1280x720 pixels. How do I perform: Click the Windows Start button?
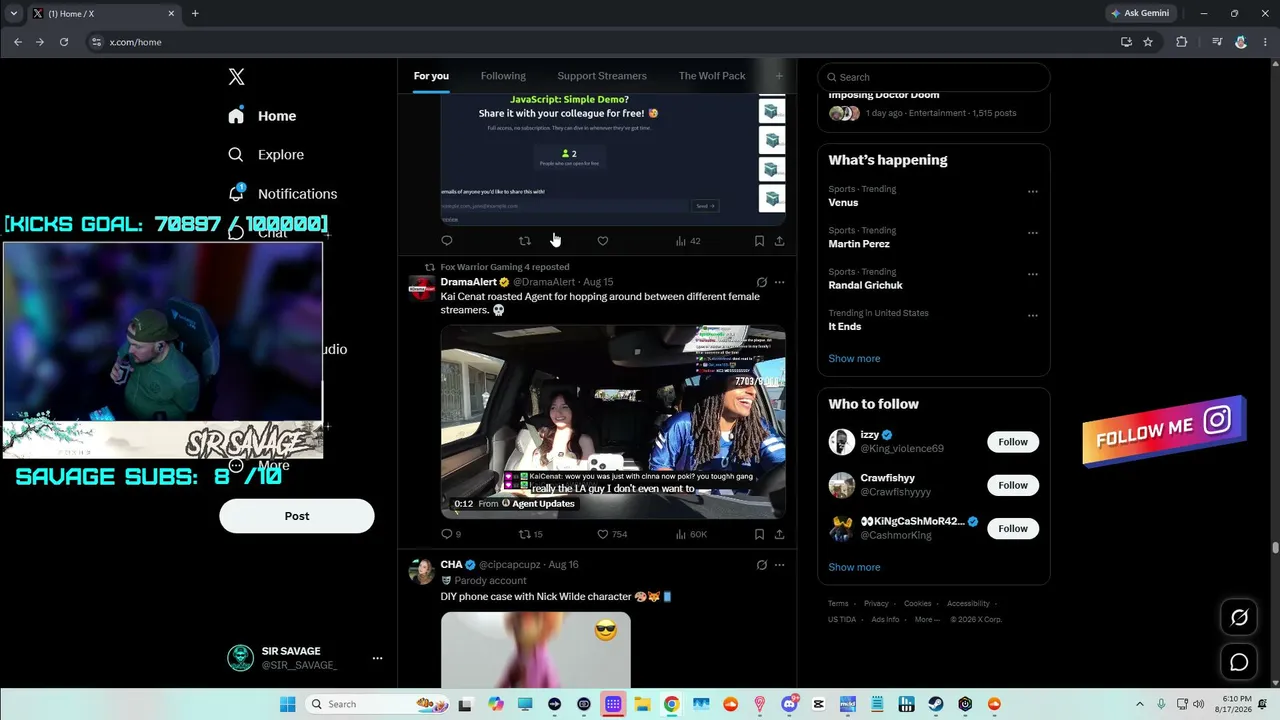point(287,704)
